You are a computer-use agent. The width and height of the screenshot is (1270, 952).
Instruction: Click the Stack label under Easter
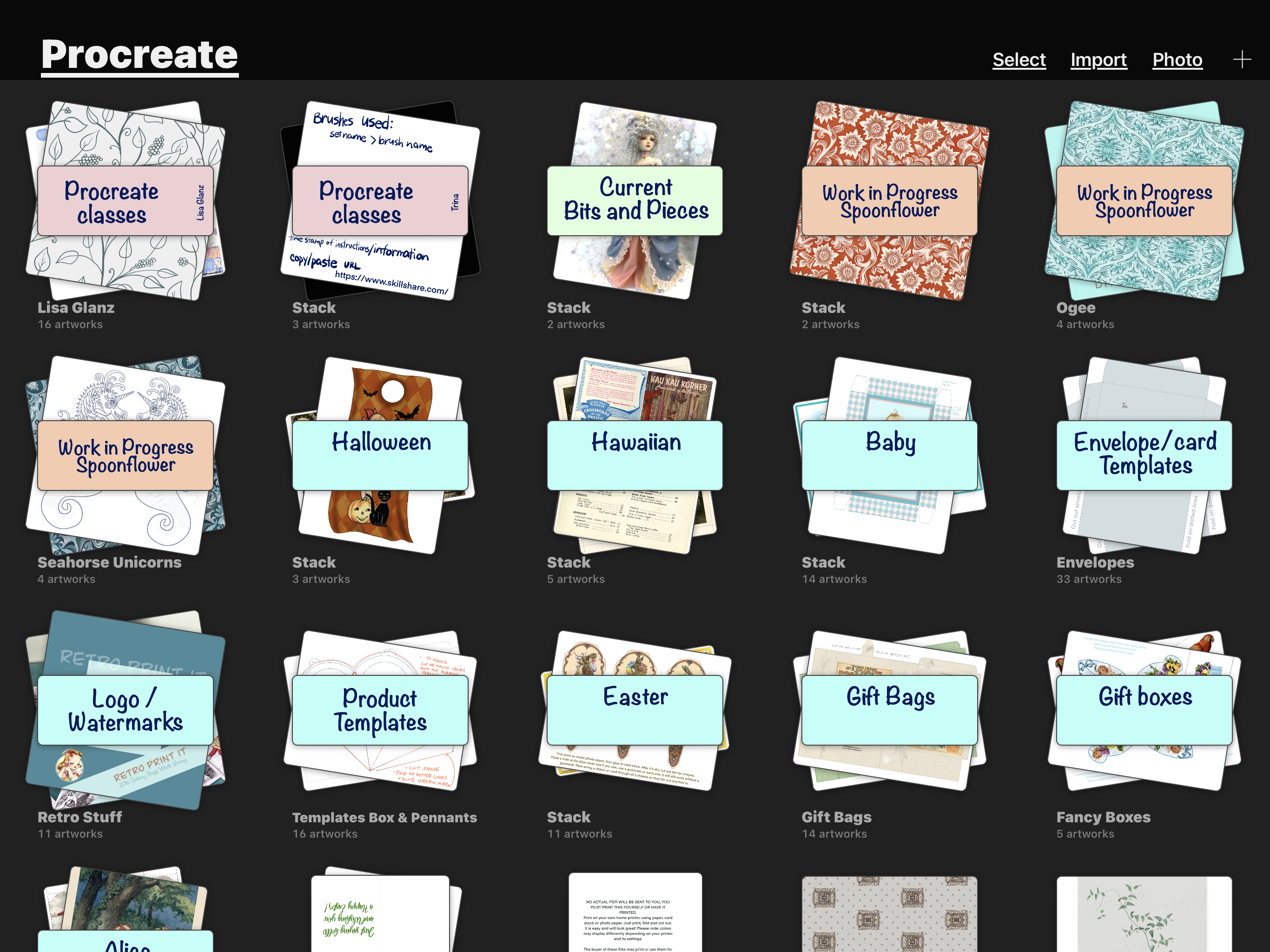coord(569,817)
